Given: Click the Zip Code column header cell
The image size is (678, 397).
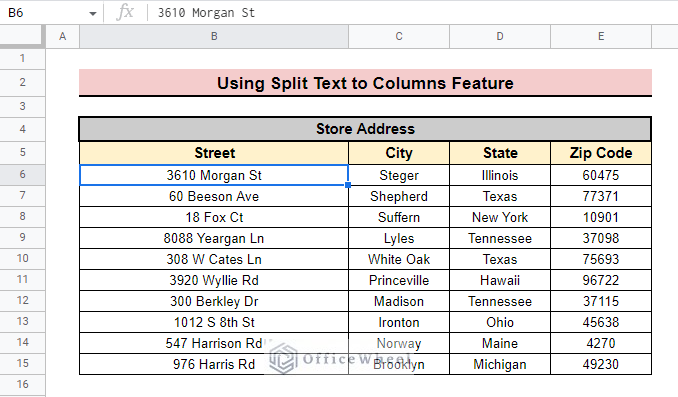Looking at the screenshot, I should tap(601, 153).
